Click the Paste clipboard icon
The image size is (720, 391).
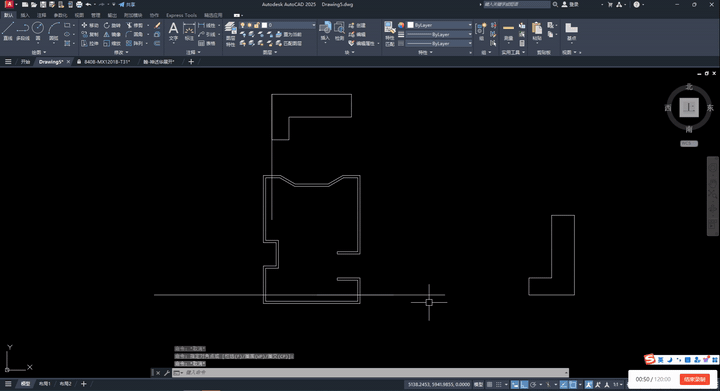click(537, 31)
